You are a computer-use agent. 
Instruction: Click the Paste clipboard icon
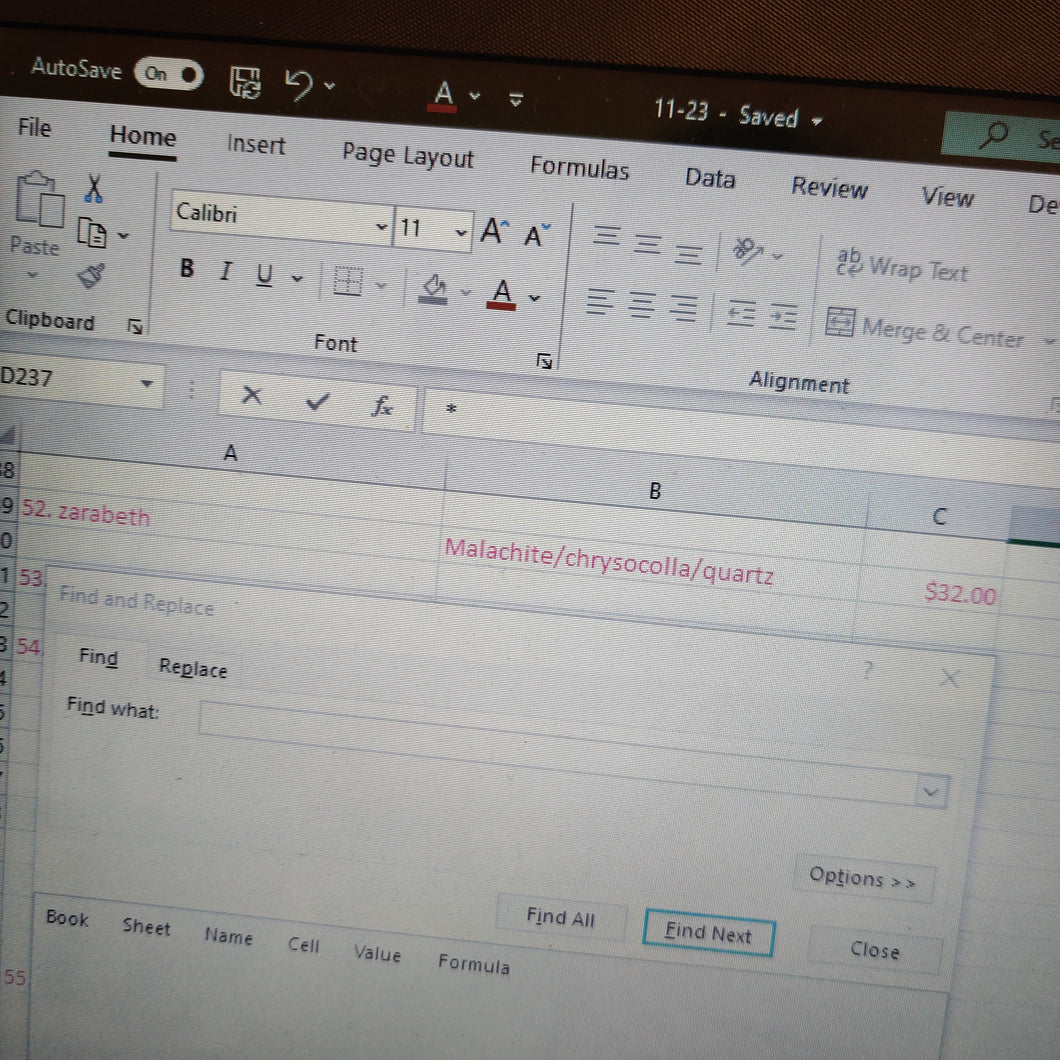39,199
